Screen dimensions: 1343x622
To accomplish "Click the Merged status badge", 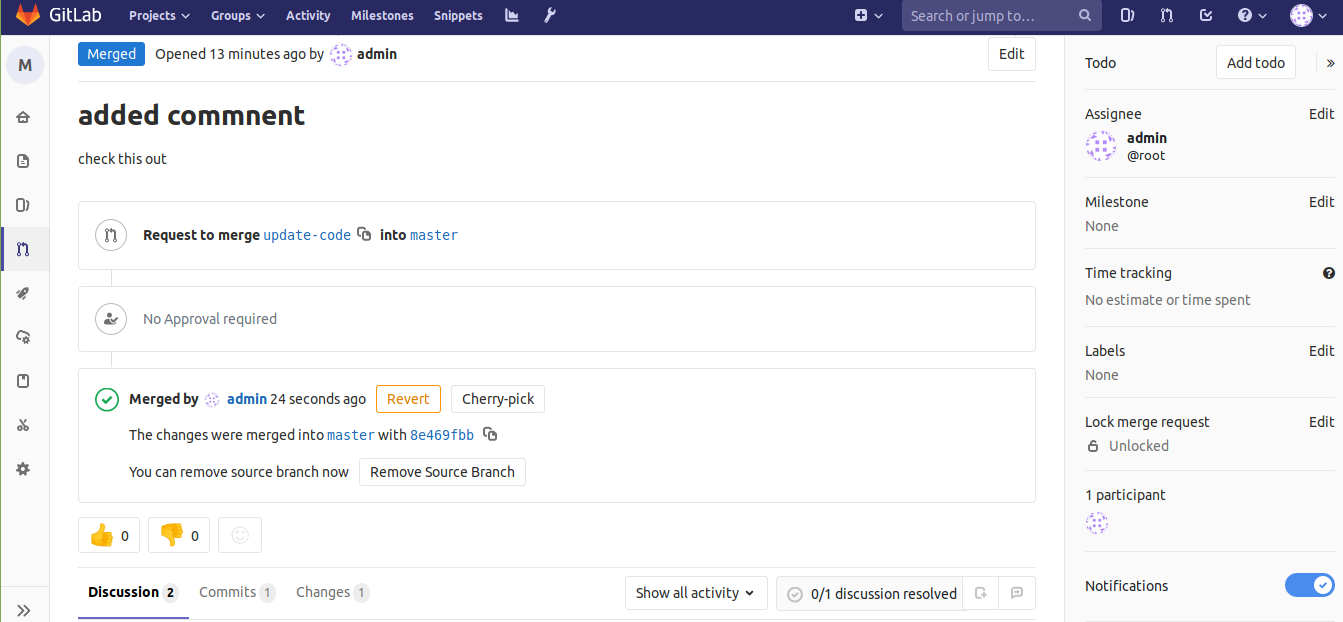I will [111, 54].
